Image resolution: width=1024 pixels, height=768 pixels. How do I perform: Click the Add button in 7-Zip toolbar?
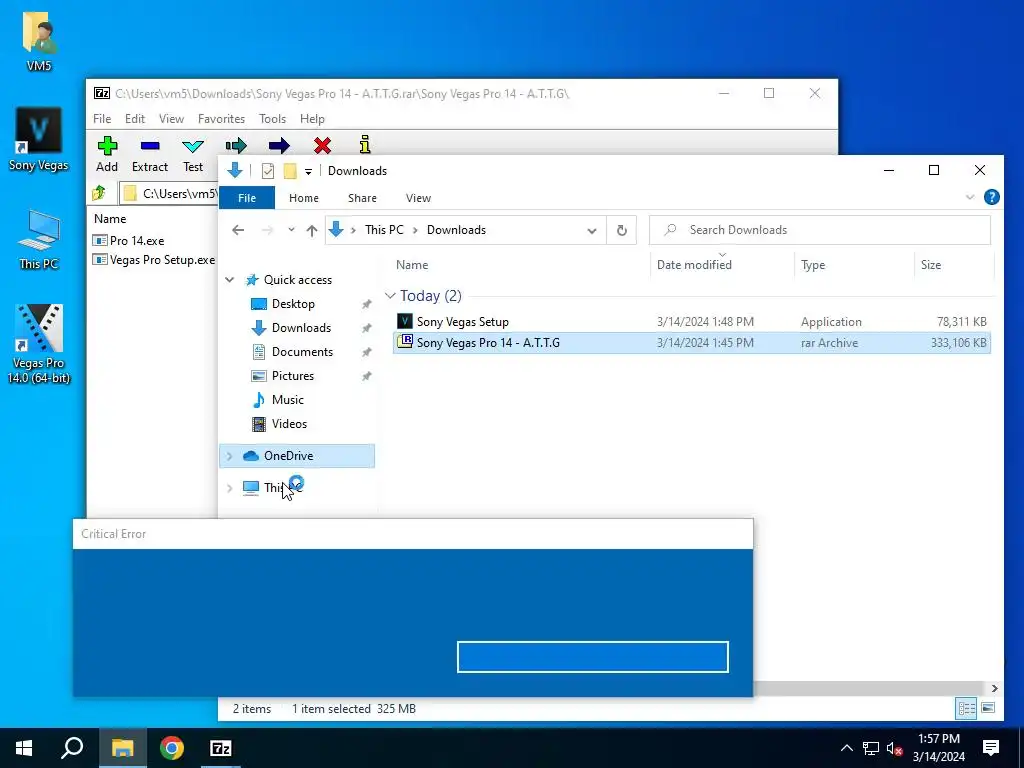pyautogui.click(x=107, y=155)
